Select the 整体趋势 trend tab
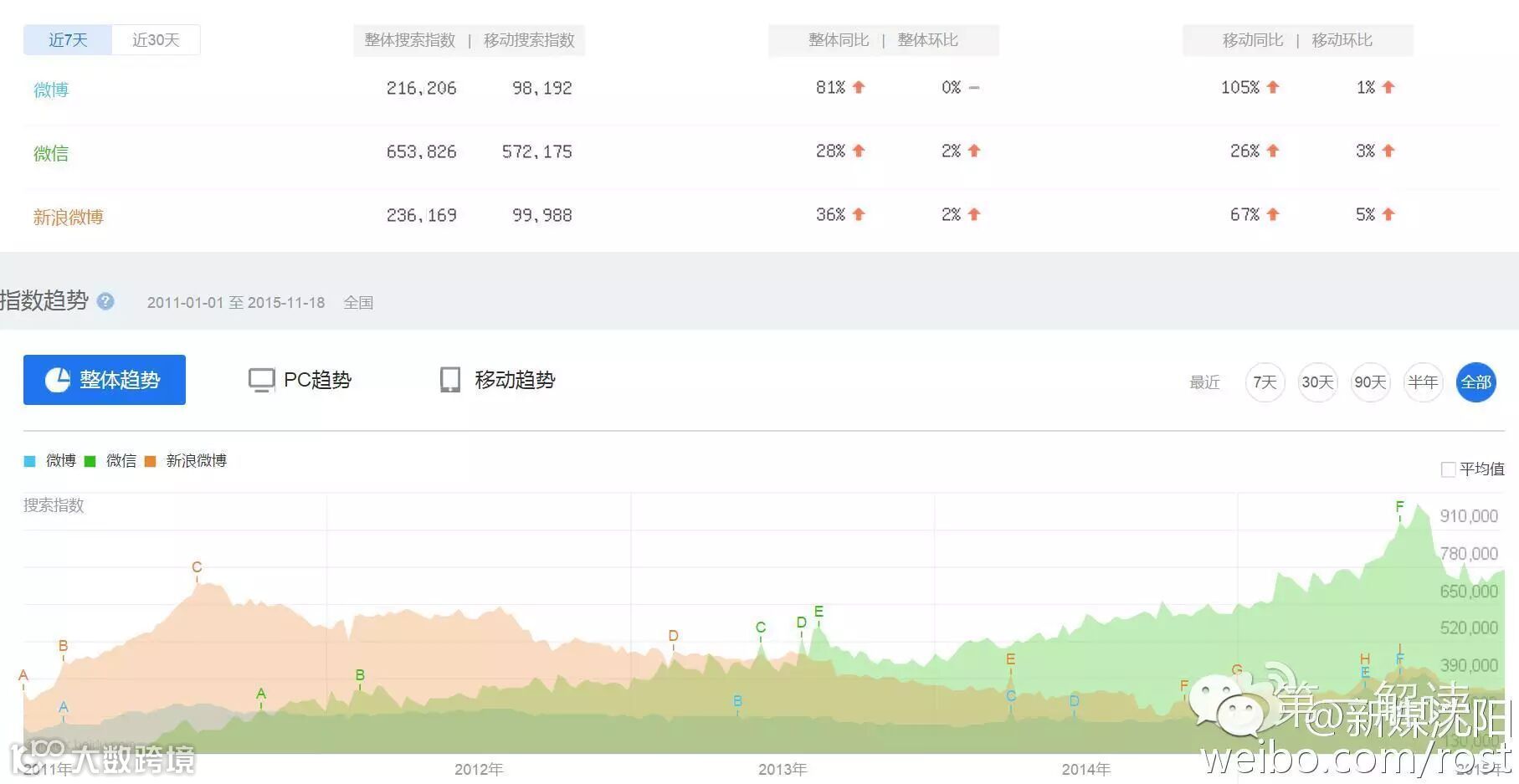 (105, 380)
